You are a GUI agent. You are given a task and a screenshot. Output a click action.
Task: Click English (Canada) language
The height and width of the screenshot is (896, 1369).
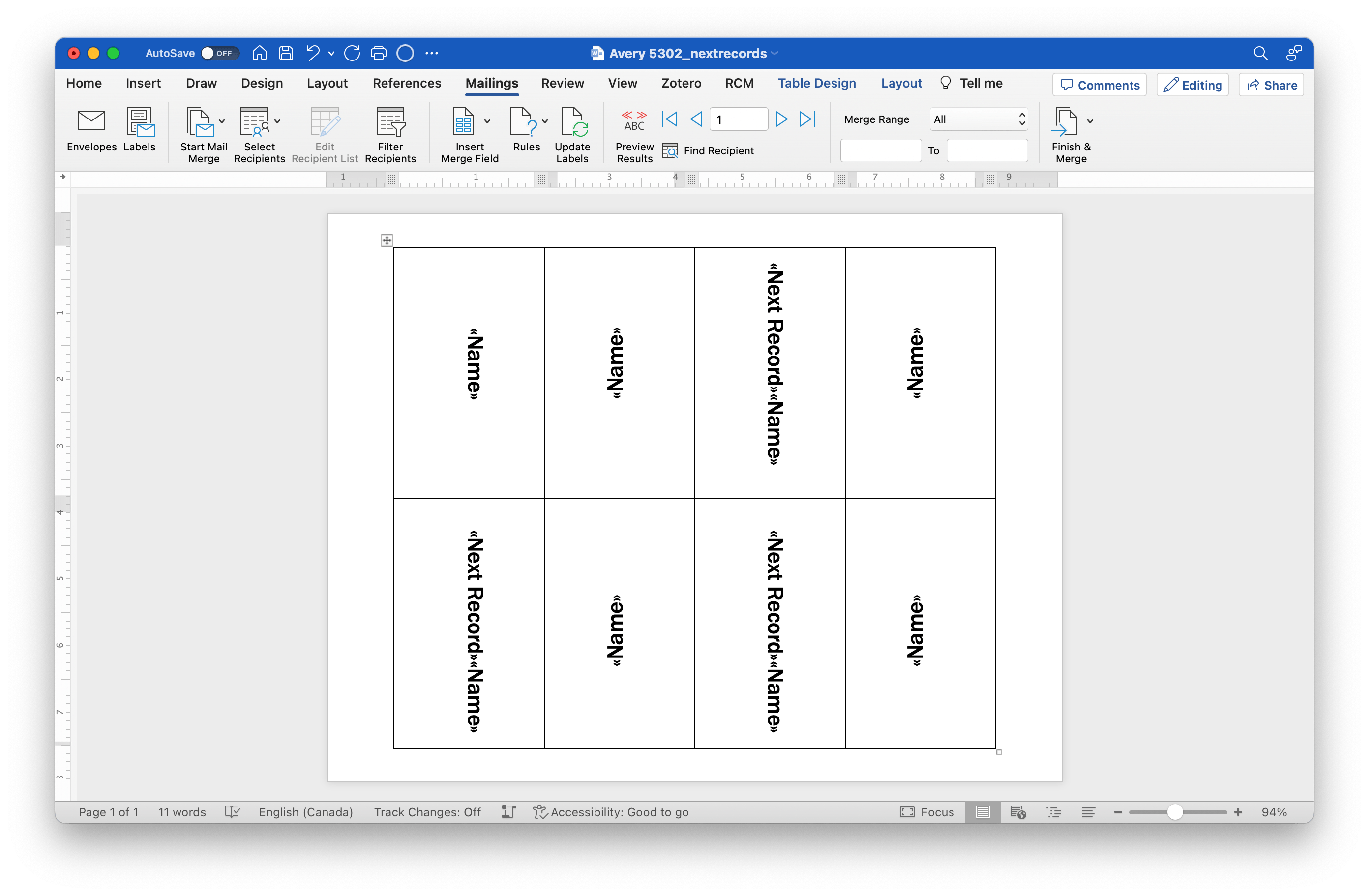[x=305, y=812]
